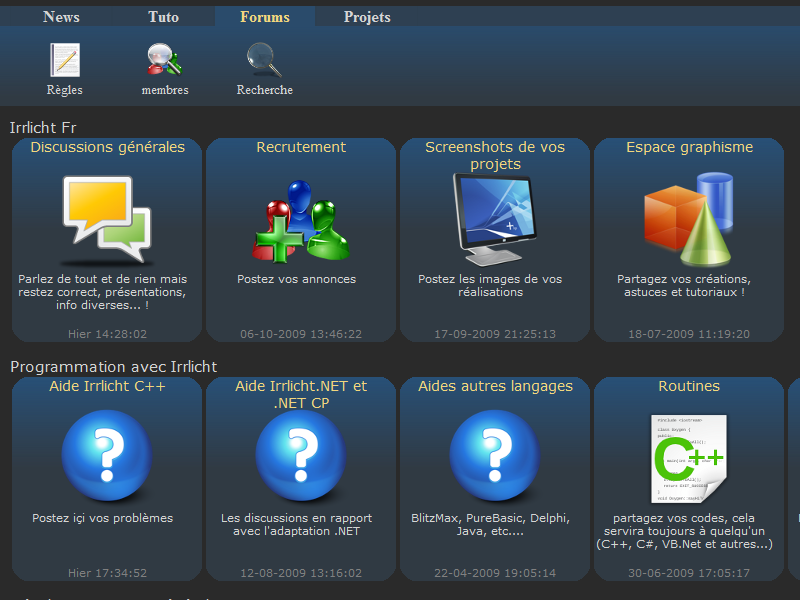Image resolution: width=800 pixels, height=600 pixels.
Task: Click the 18-07-2009 11:19:20 timestamp
Action: tap(689, 334)
